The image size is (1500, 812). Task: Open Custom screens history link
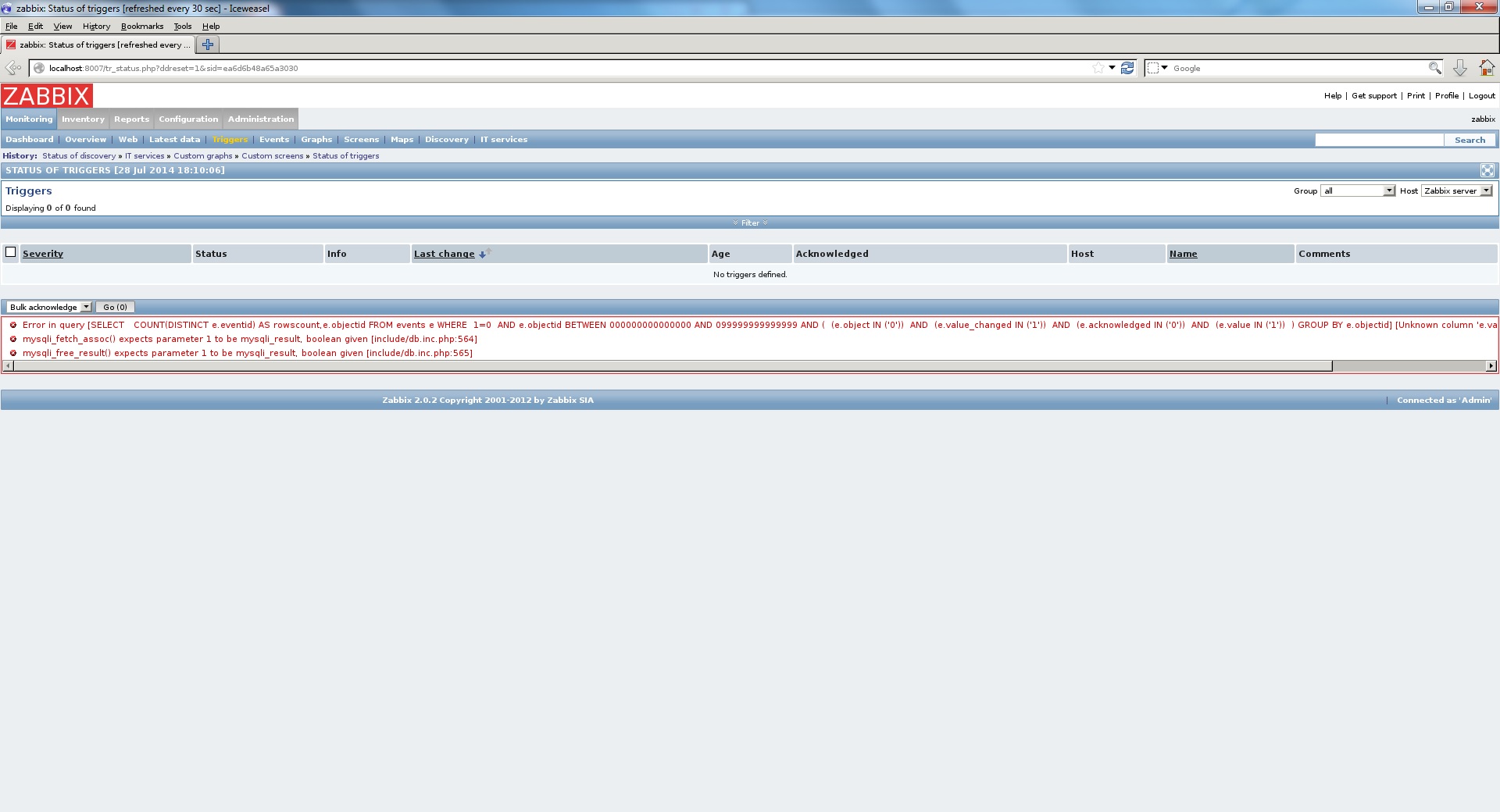273,156
